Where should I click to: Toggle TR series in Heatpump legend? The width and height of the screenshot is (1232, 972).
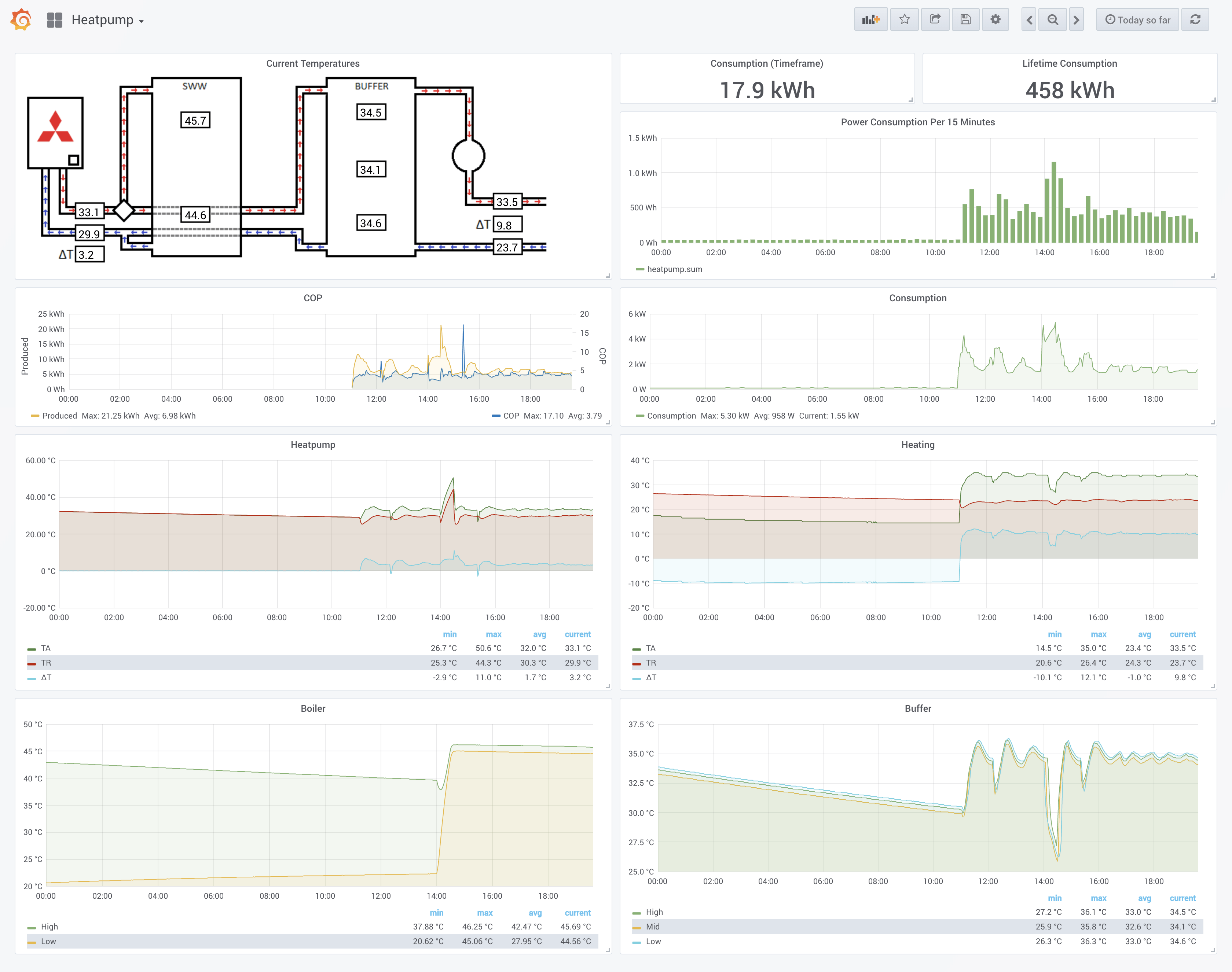coord(45,663)
